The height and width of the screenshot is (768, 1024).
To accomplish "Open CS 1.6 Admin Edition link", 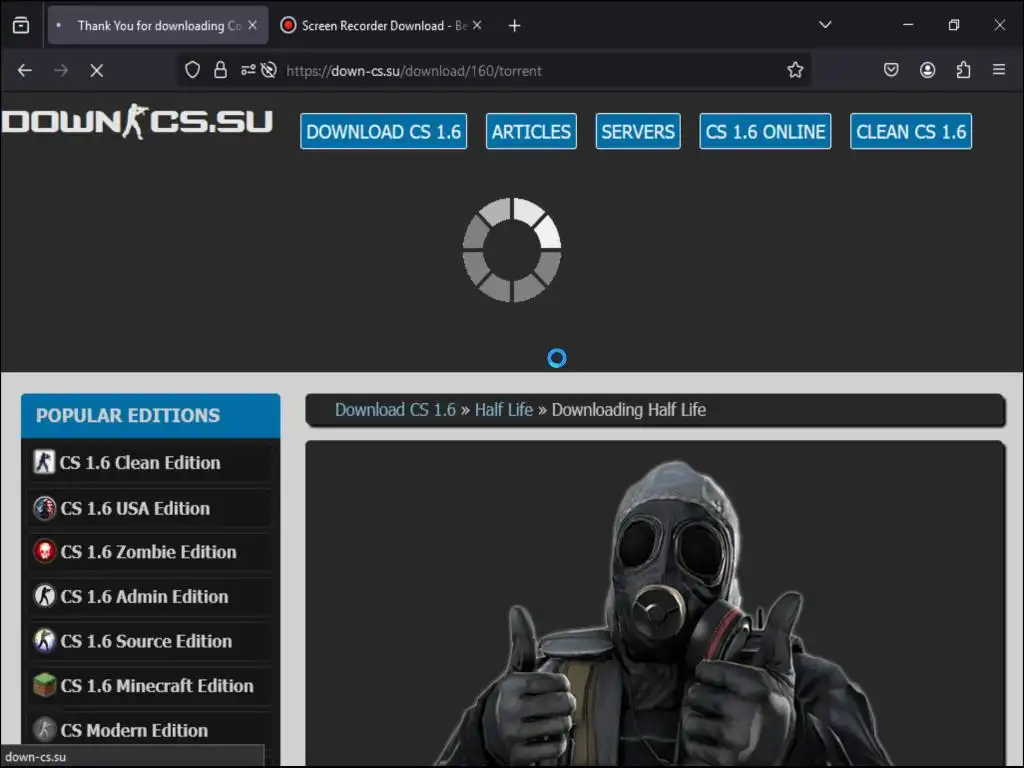I will [144, 596].
